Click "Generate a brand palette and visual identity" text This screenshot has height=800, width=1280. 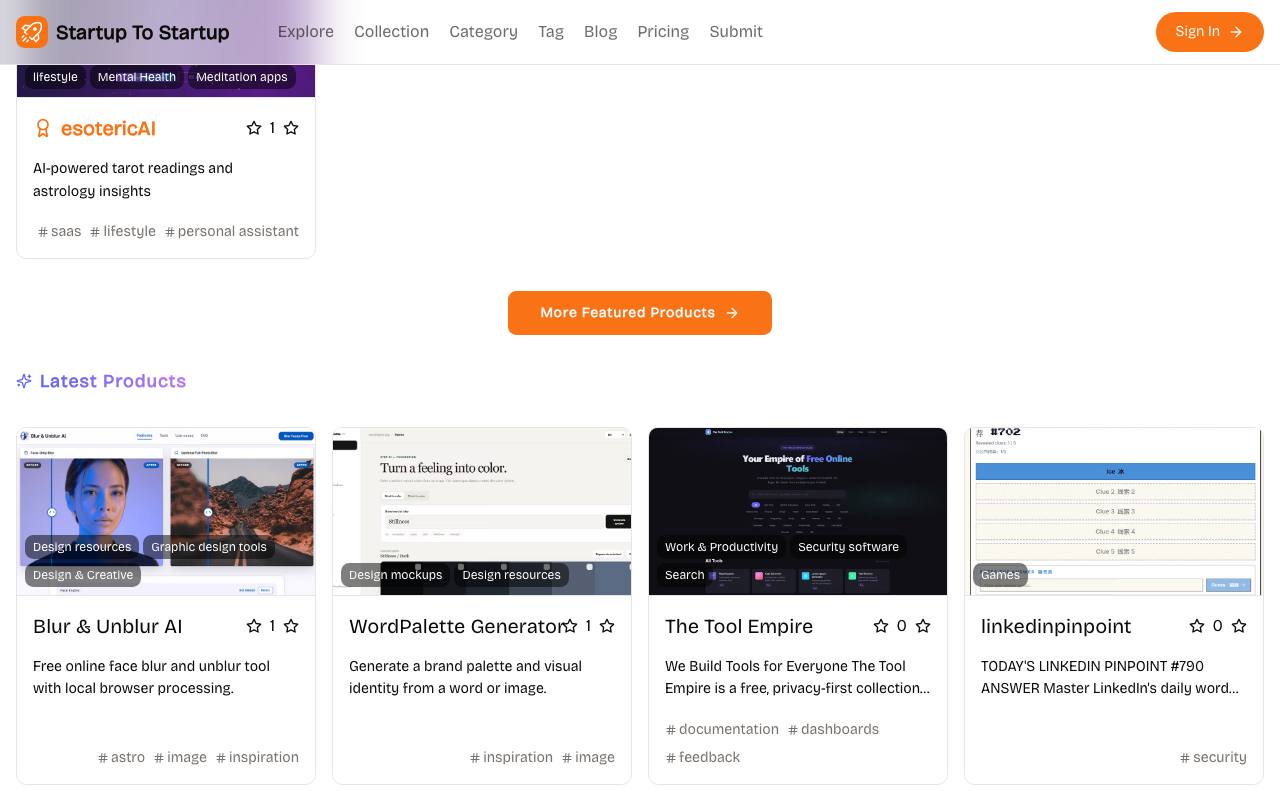click(x=465, y=677)
